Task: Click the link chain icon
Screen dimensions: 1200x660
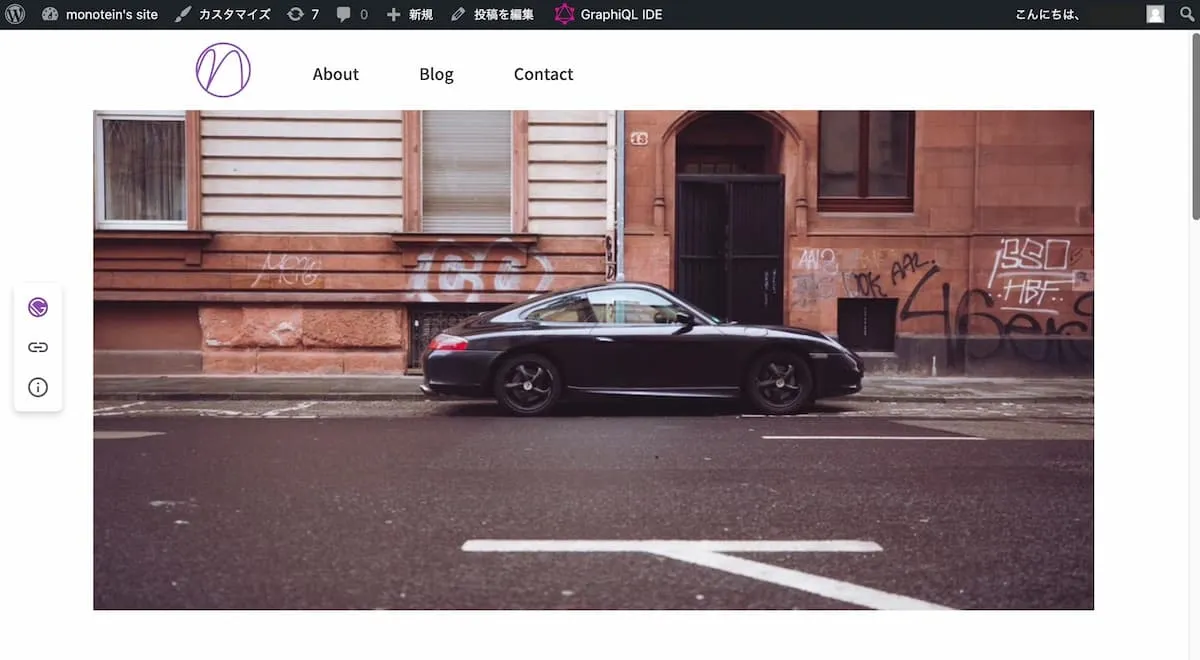Action: click(x=38, y=347)
